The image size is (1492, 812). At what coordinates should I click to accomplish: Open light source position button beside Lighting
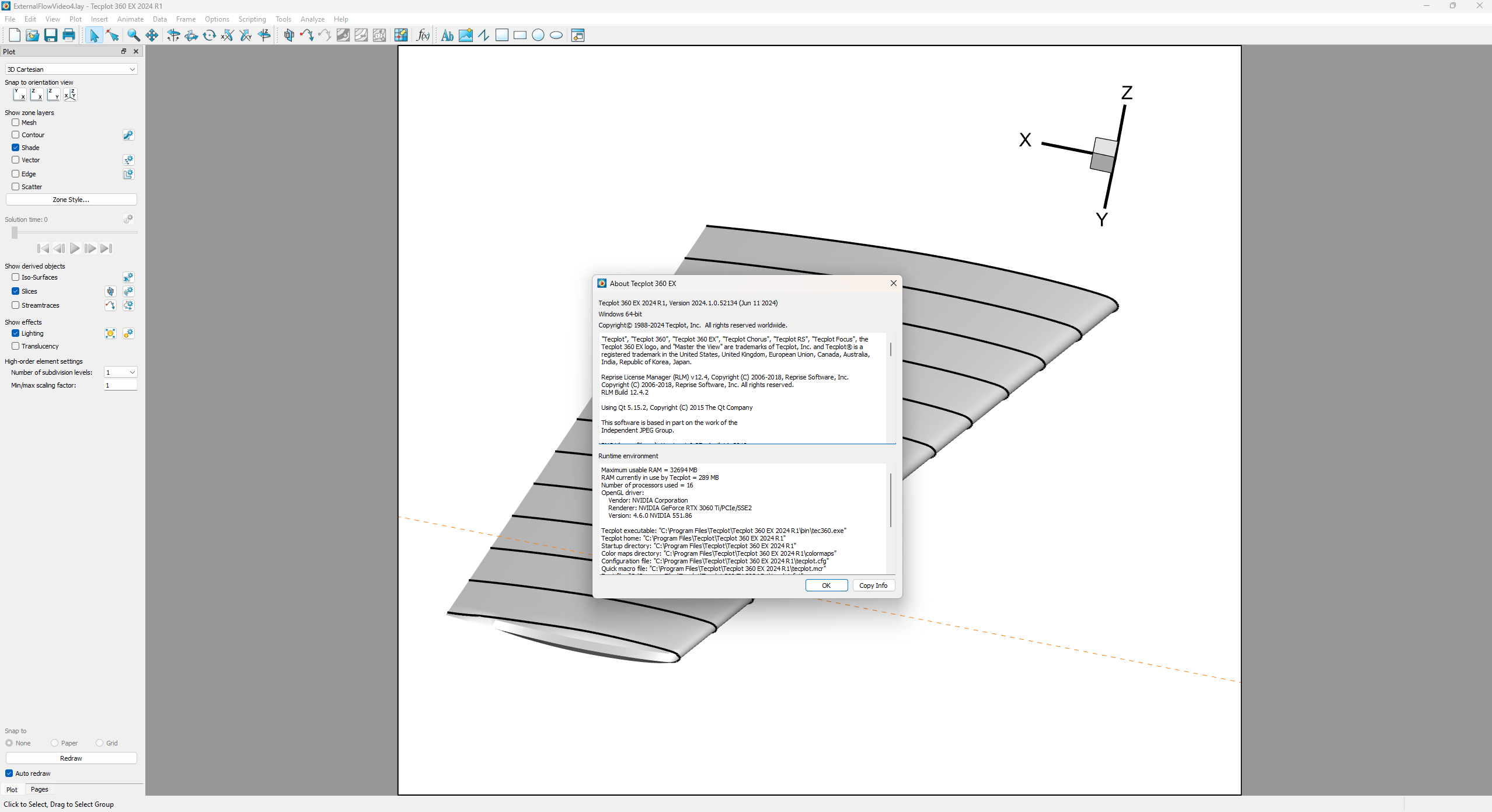click(110, 333)
